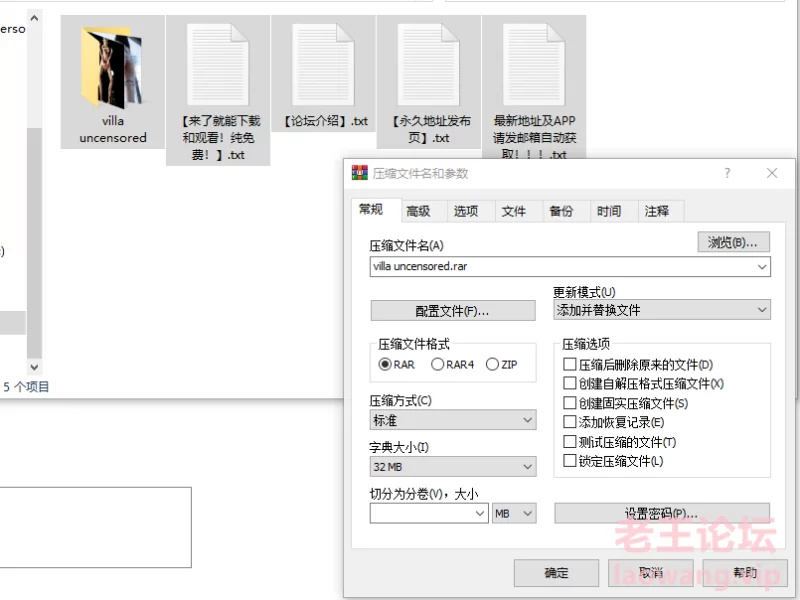Enable 添加恢复记录 checkbox
The image size is (800, 600).
pyautogui.click(x=569, y=422)
